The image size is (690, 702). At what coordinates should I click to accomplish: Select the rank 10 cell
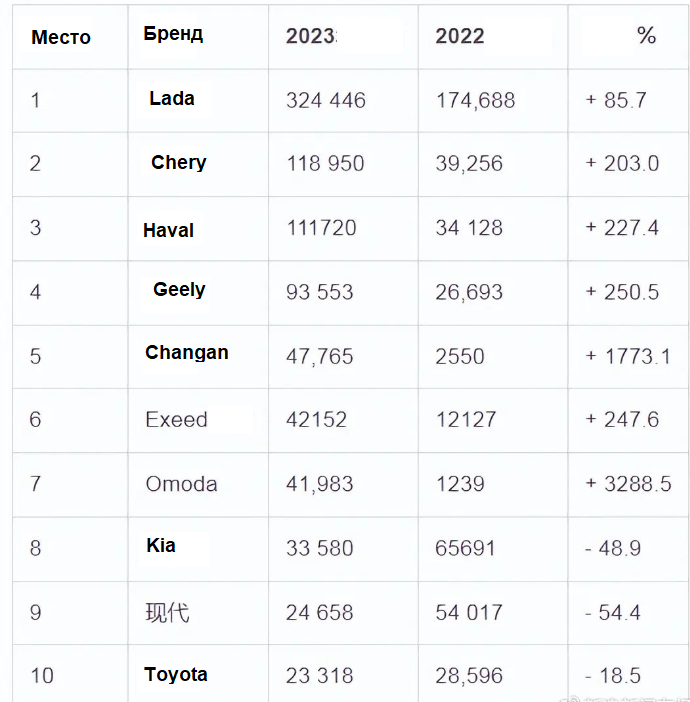[x=42, y=676]
